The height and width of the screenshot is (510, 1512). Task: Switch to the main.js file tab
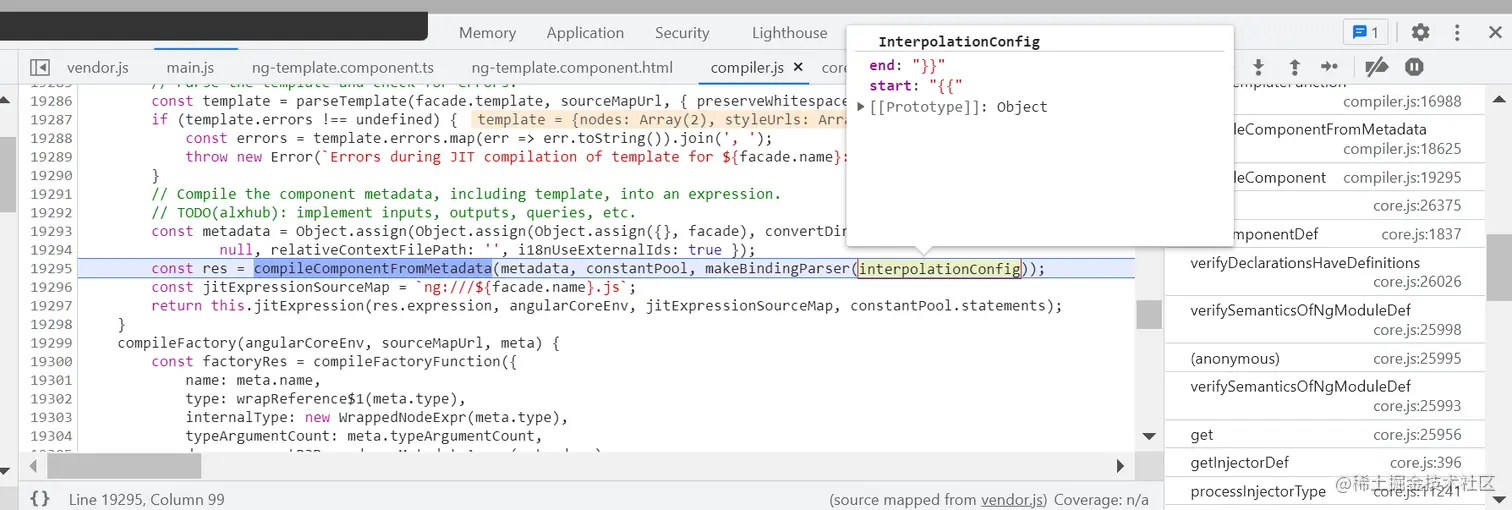tap(190, 68)
